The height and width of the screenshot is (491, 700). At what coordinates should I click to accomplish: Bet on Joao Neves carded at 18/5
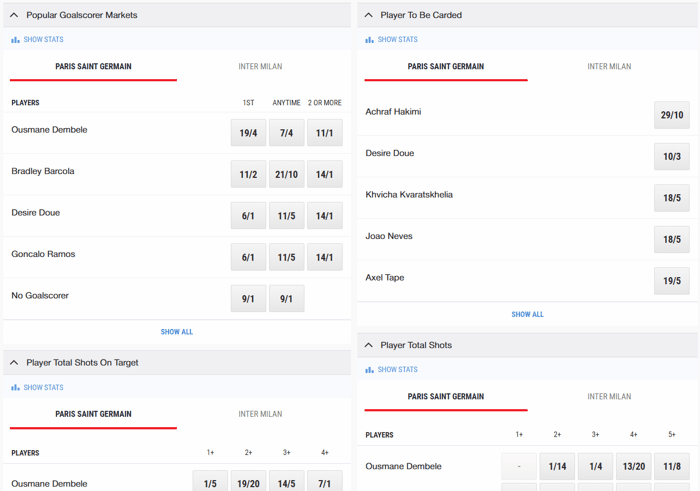(672, 240)
